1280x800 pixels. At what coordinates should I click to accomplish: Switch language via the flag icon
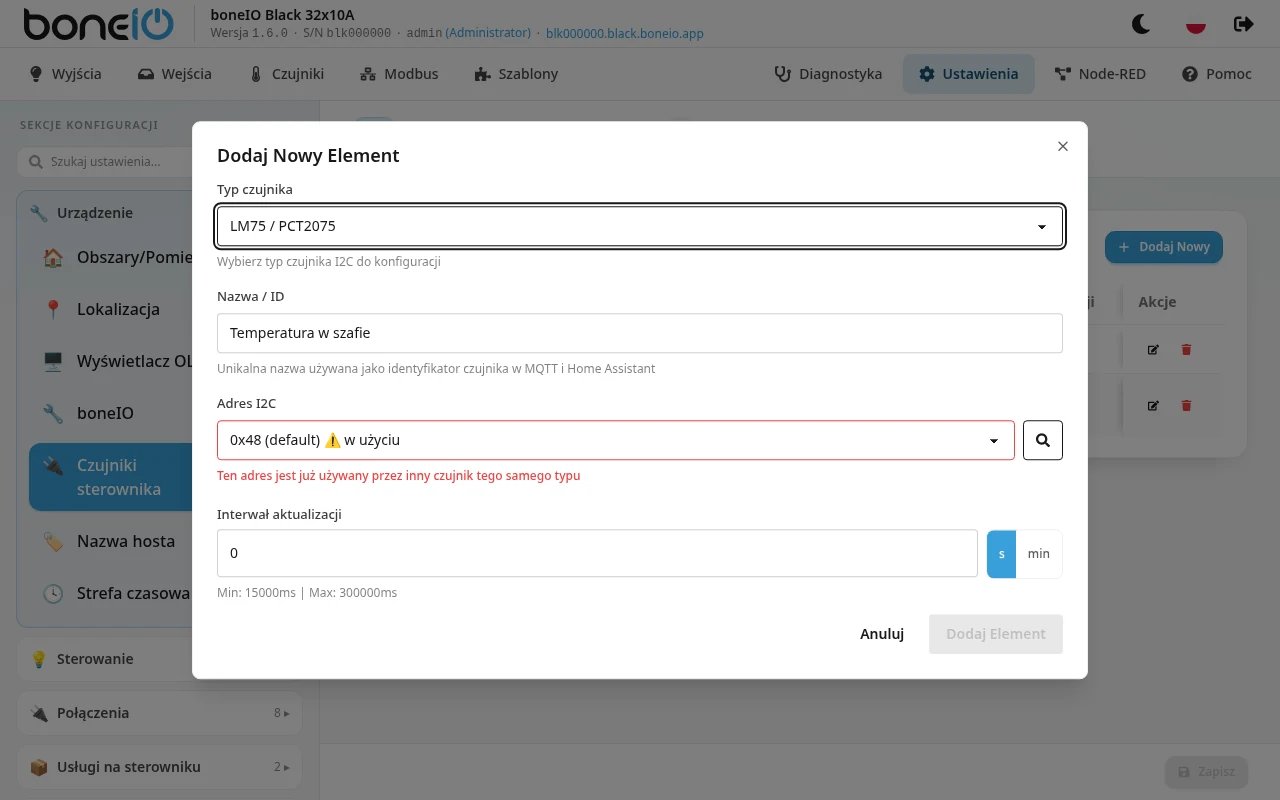click(x=1195, y=24)
